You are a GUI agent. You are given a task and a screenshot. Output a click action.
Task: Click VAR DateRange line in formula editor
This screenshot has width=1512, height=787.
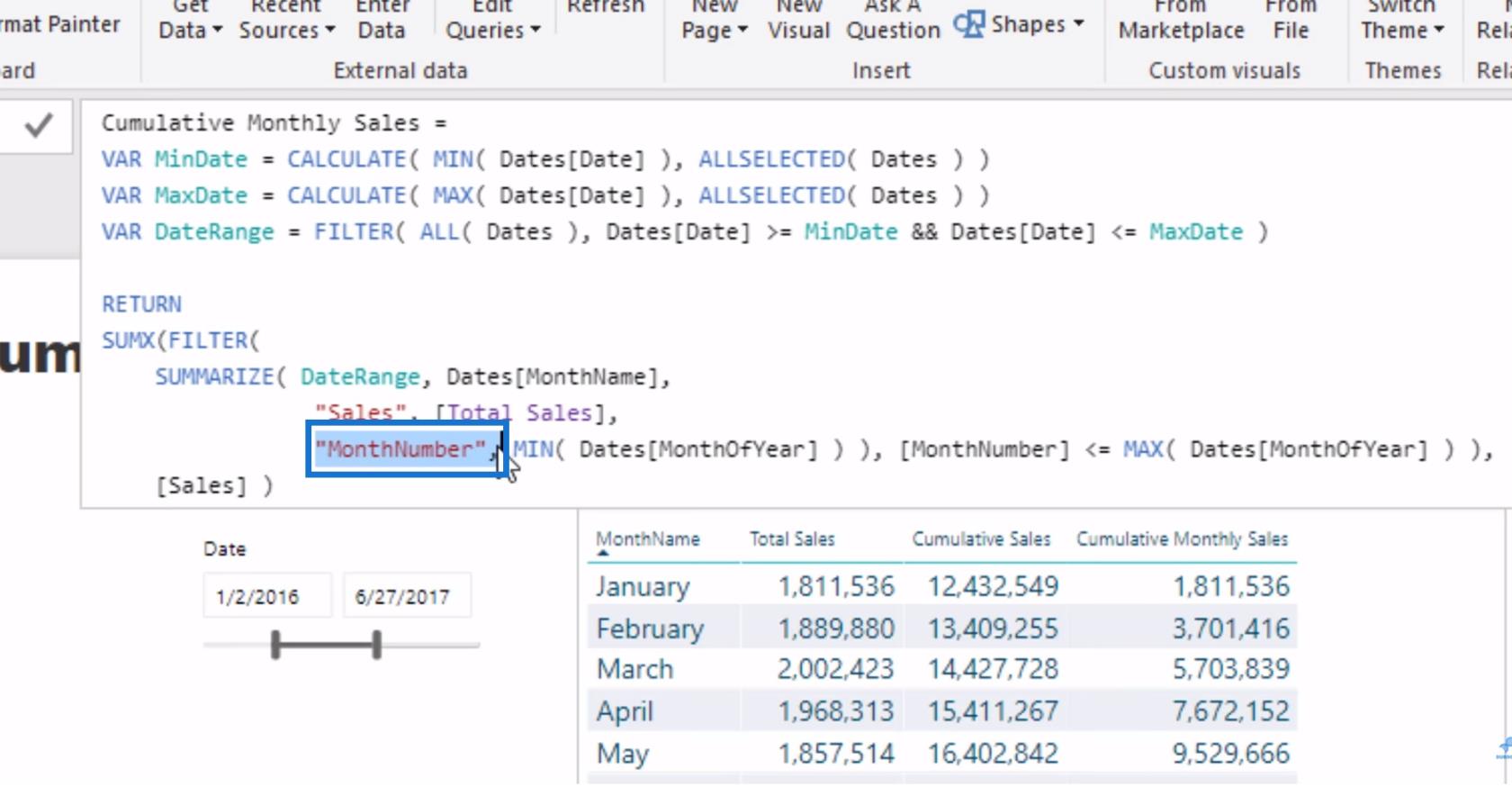tap(685, 232)
